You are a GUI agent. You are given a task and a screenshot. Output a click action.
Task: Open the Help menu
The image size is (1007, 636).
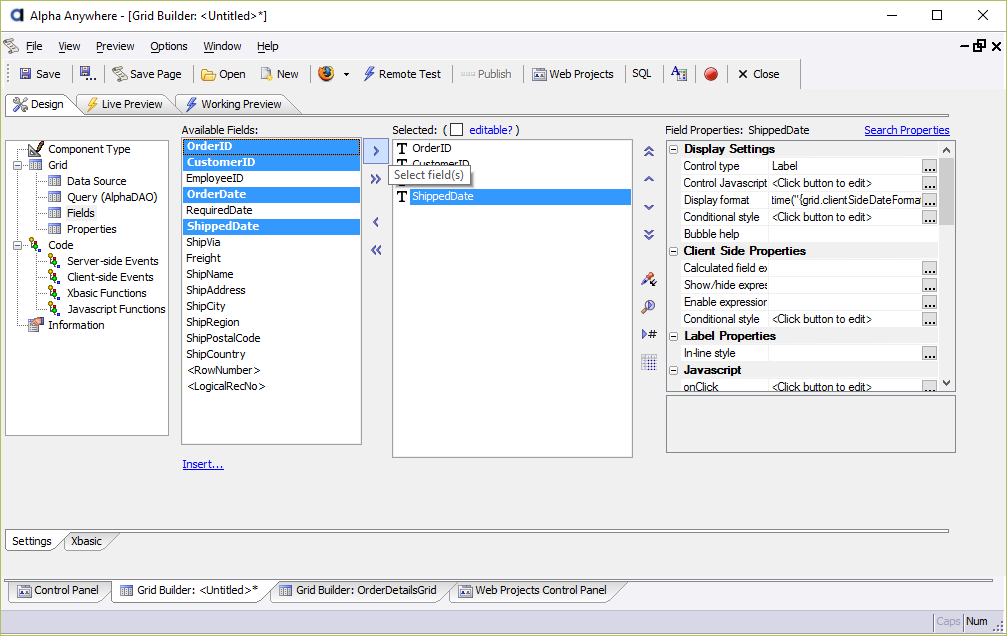coord(268,46)
